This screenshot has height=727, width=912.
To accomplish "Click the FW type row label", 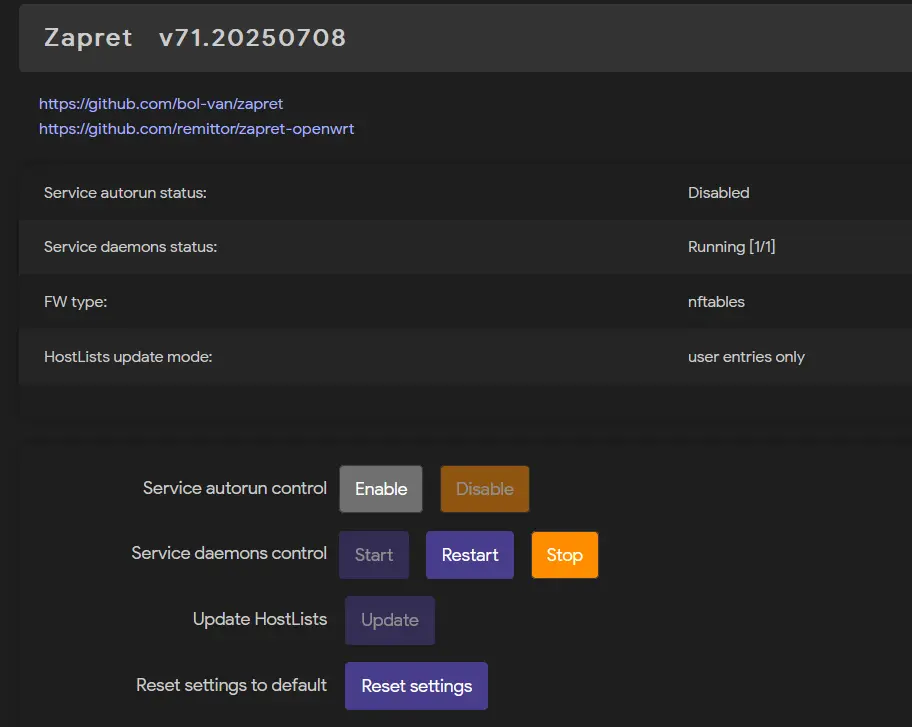I will click(x=76, y=302).
